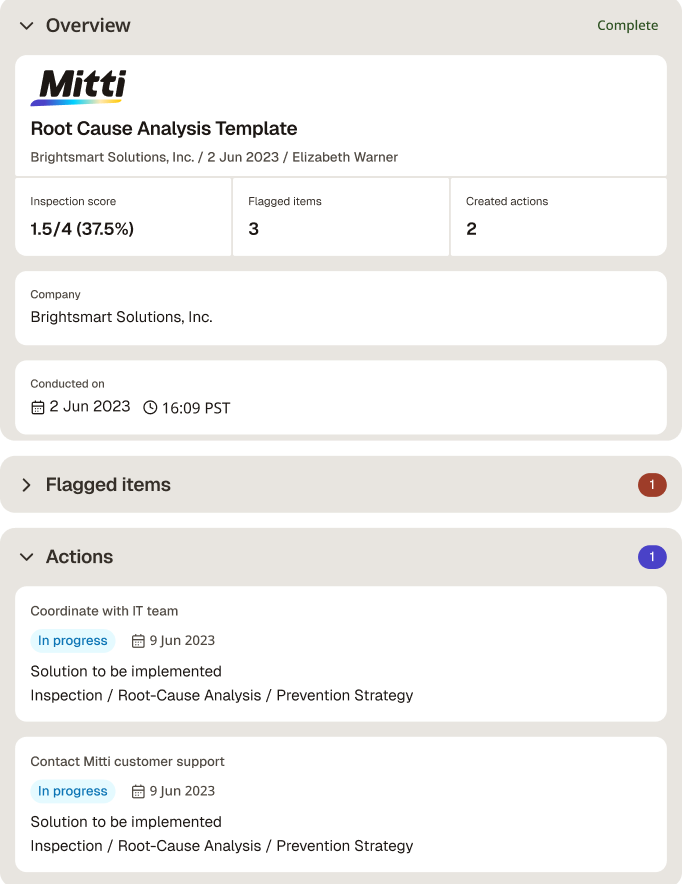Open the Flagged items count card
This screenshot has width=682, height=885.
coord(341,217)
